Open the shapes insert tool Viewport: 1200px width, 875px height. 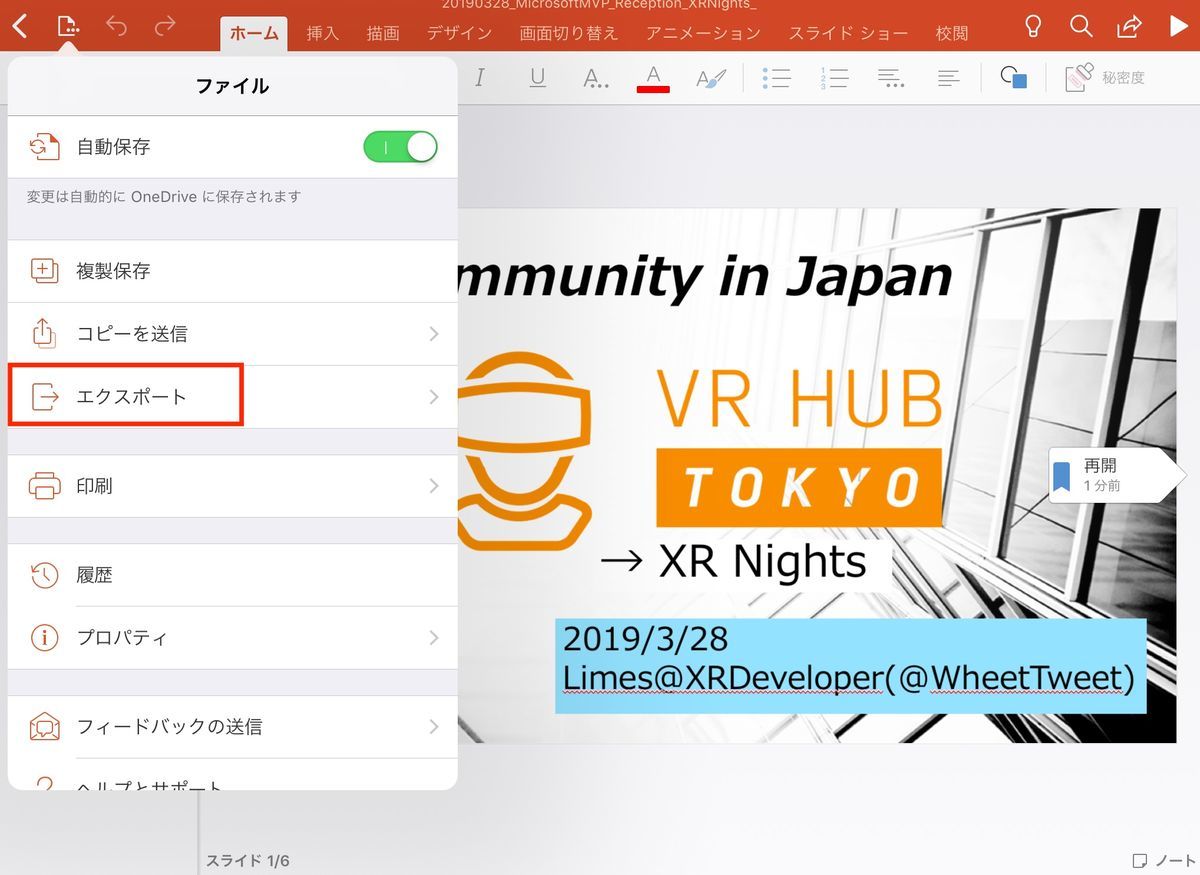click(x=1014, y=78)
